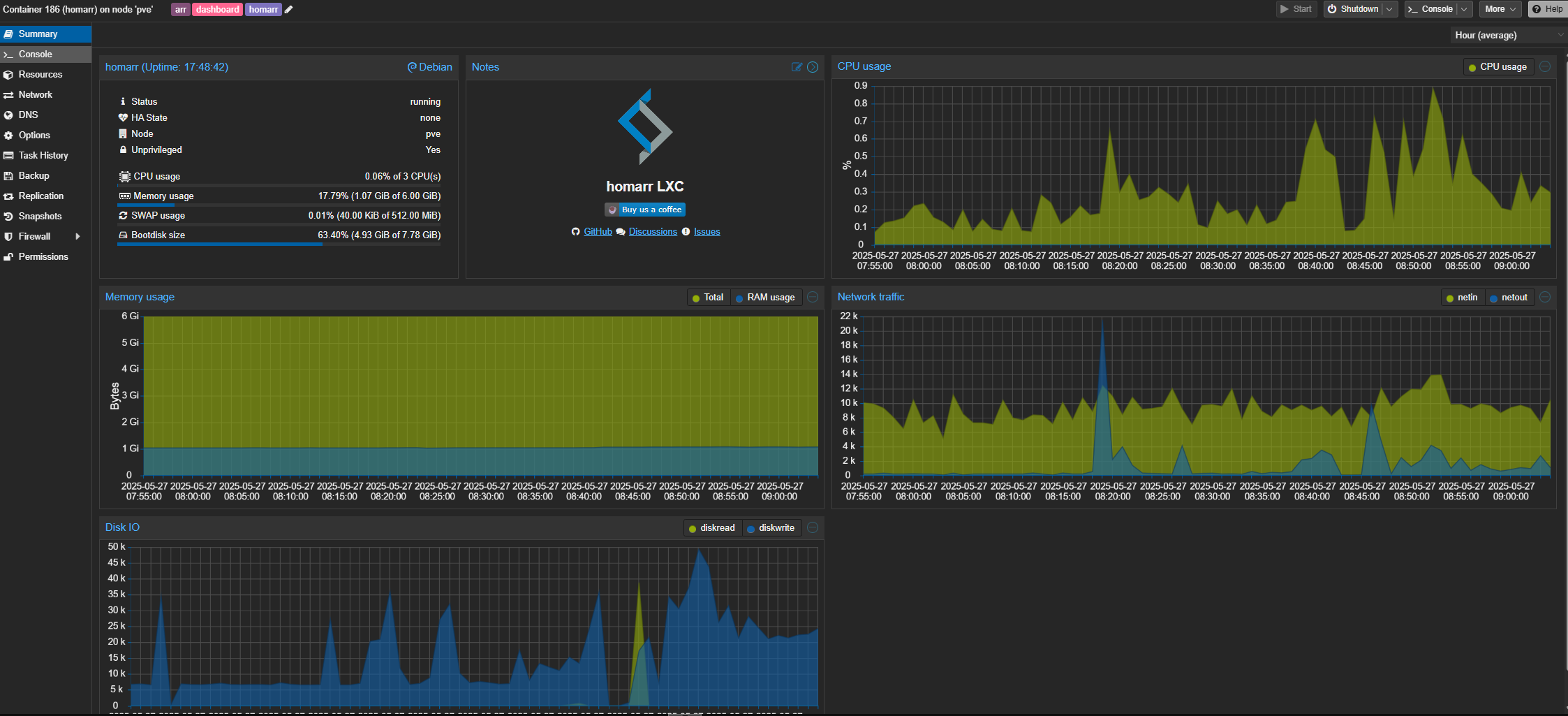The image size is (1568, 716).
Task: Open Resources in the sidebar
Action: pyautogui.click(x=45, y=74)
